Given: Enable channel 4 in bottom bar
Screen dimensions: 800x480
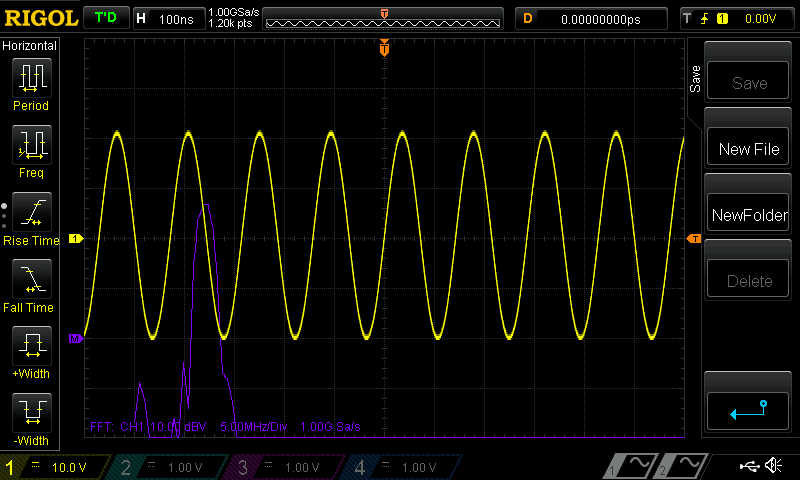Looking at the screenshot, I should pos(400,467).
